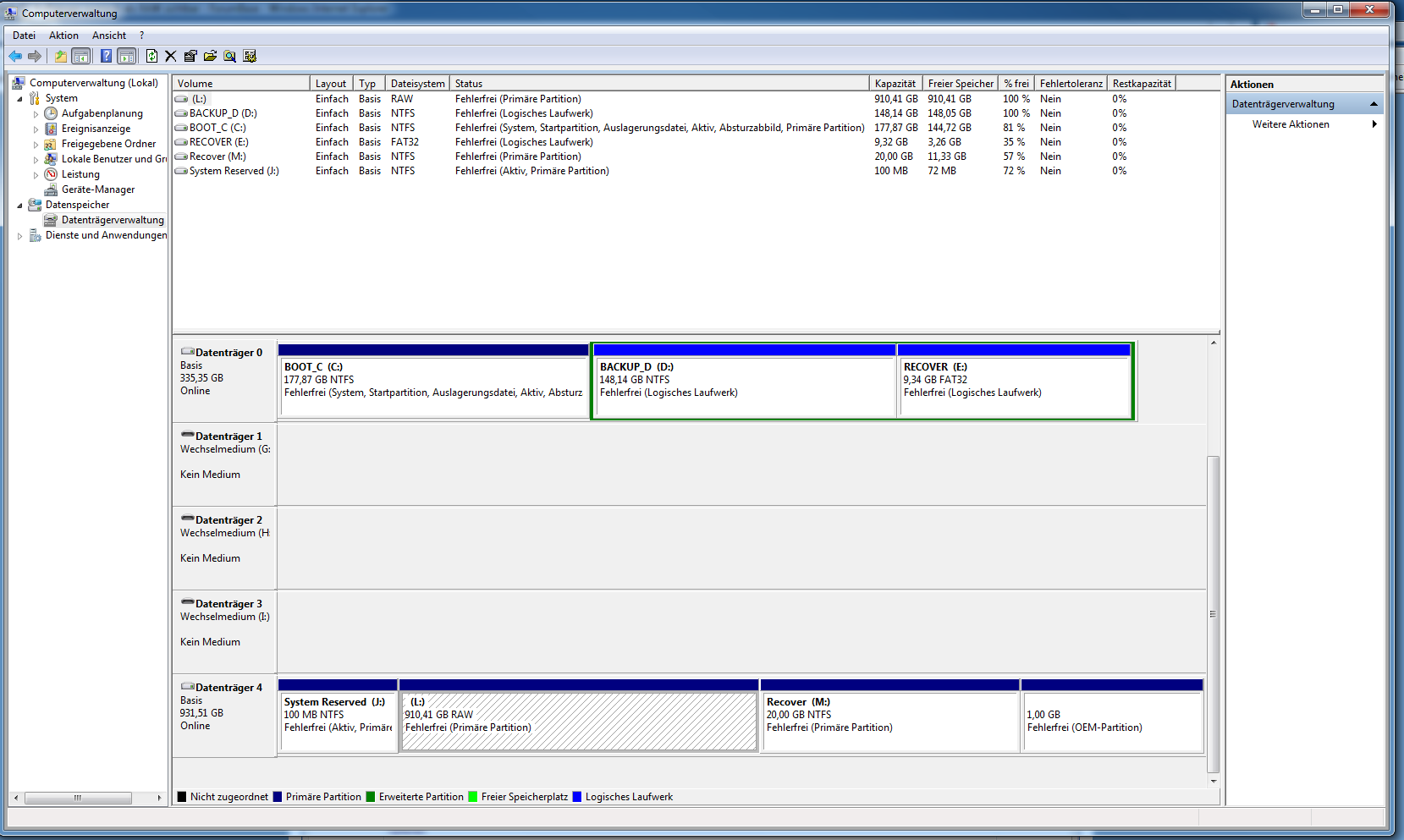Click the Refresh icon in the toolbar
The image size is (1404, 840).
(151, 56)
